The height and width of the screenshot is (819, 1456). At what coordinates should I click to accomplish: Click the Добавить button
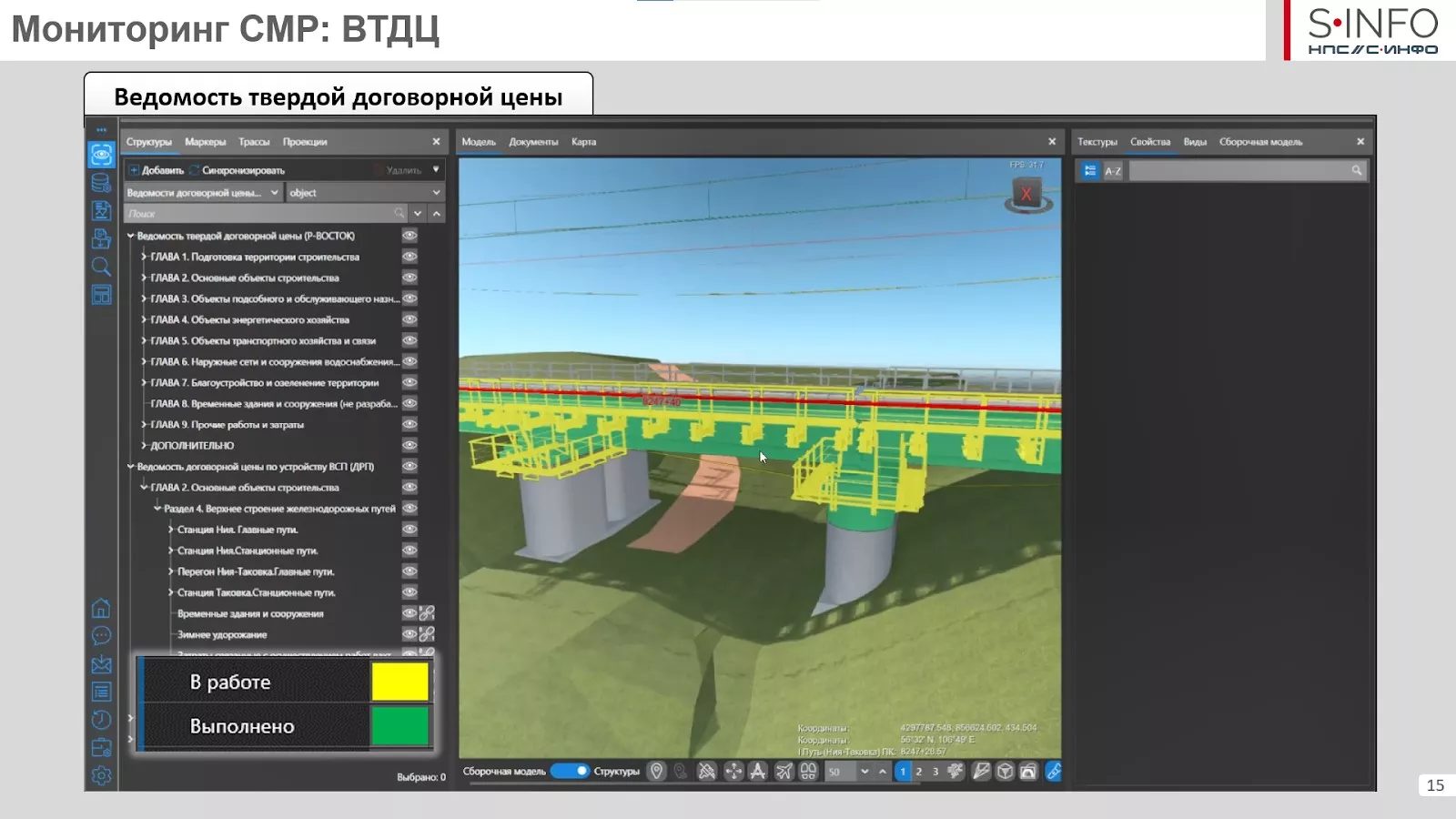pos(157,170)
